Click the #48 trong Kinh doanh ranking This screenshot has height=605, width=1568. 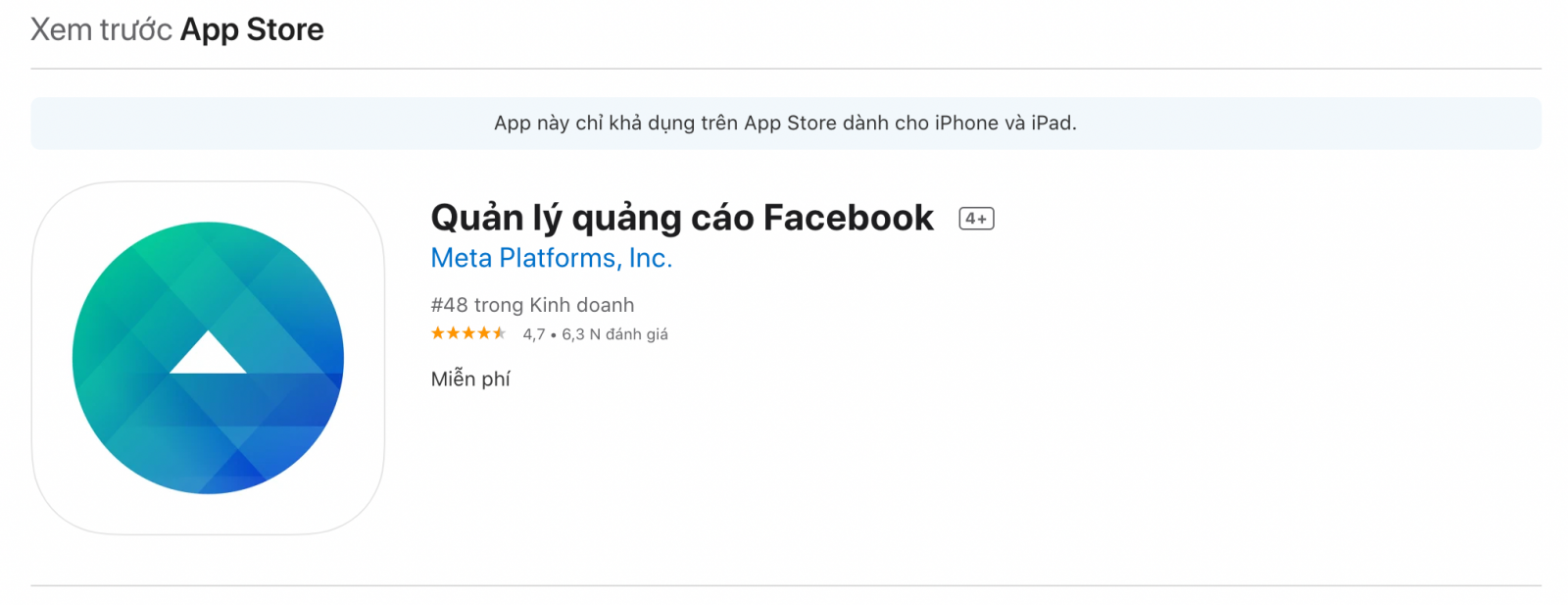532,305
